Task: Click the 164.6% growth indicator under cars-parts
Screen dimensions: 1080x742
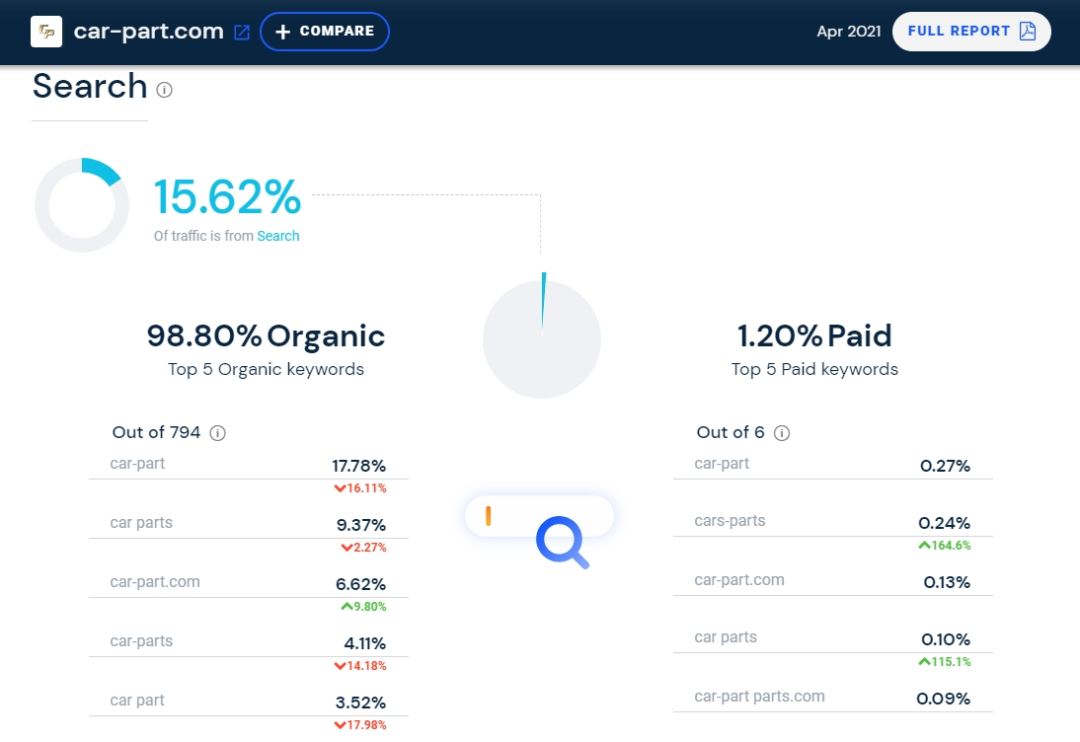Action: click(947, 545)
